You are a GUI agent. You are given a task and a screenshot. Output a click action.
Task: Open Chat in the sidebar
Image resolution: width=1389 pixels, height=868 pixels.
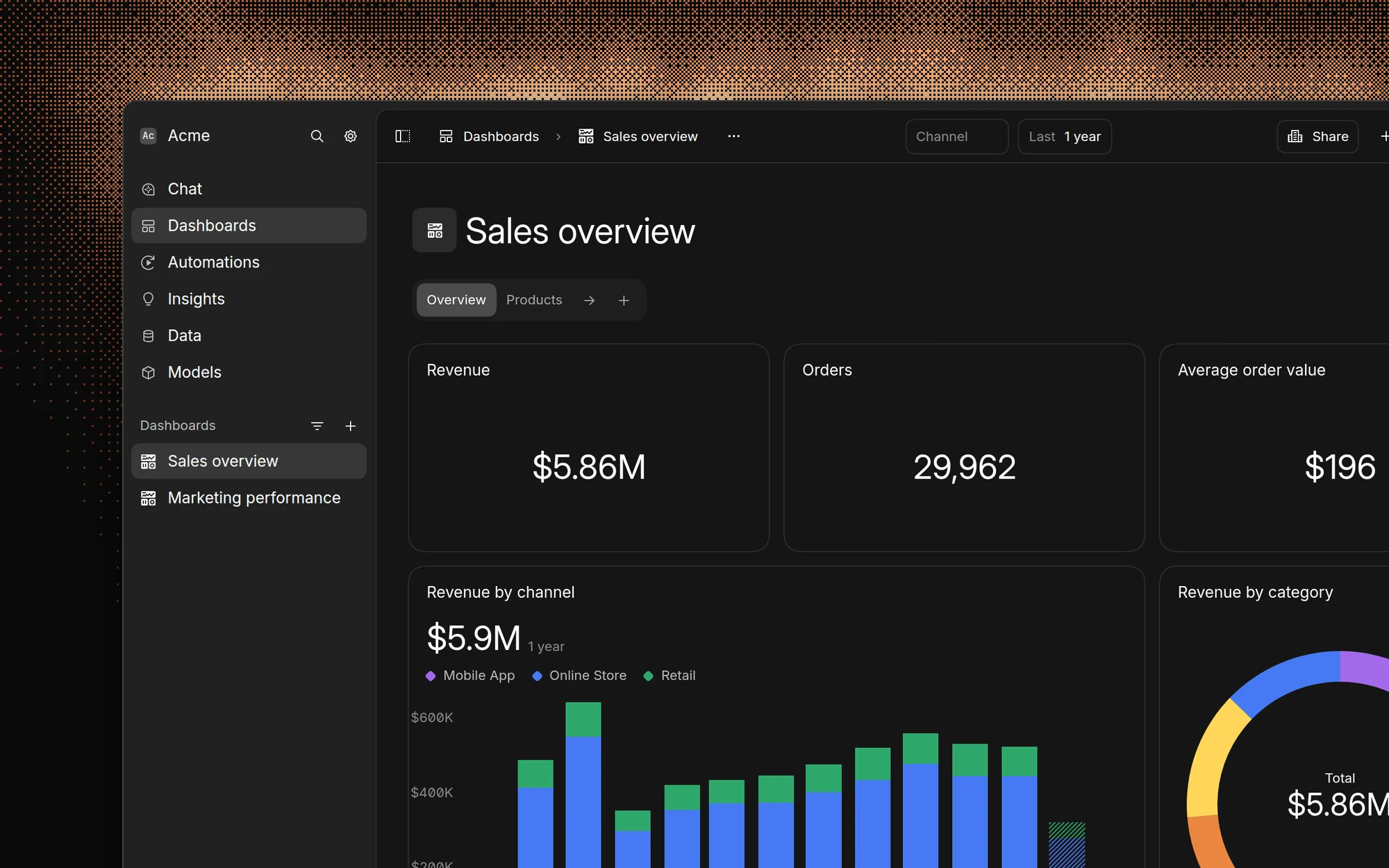click(x=249, y=189)
